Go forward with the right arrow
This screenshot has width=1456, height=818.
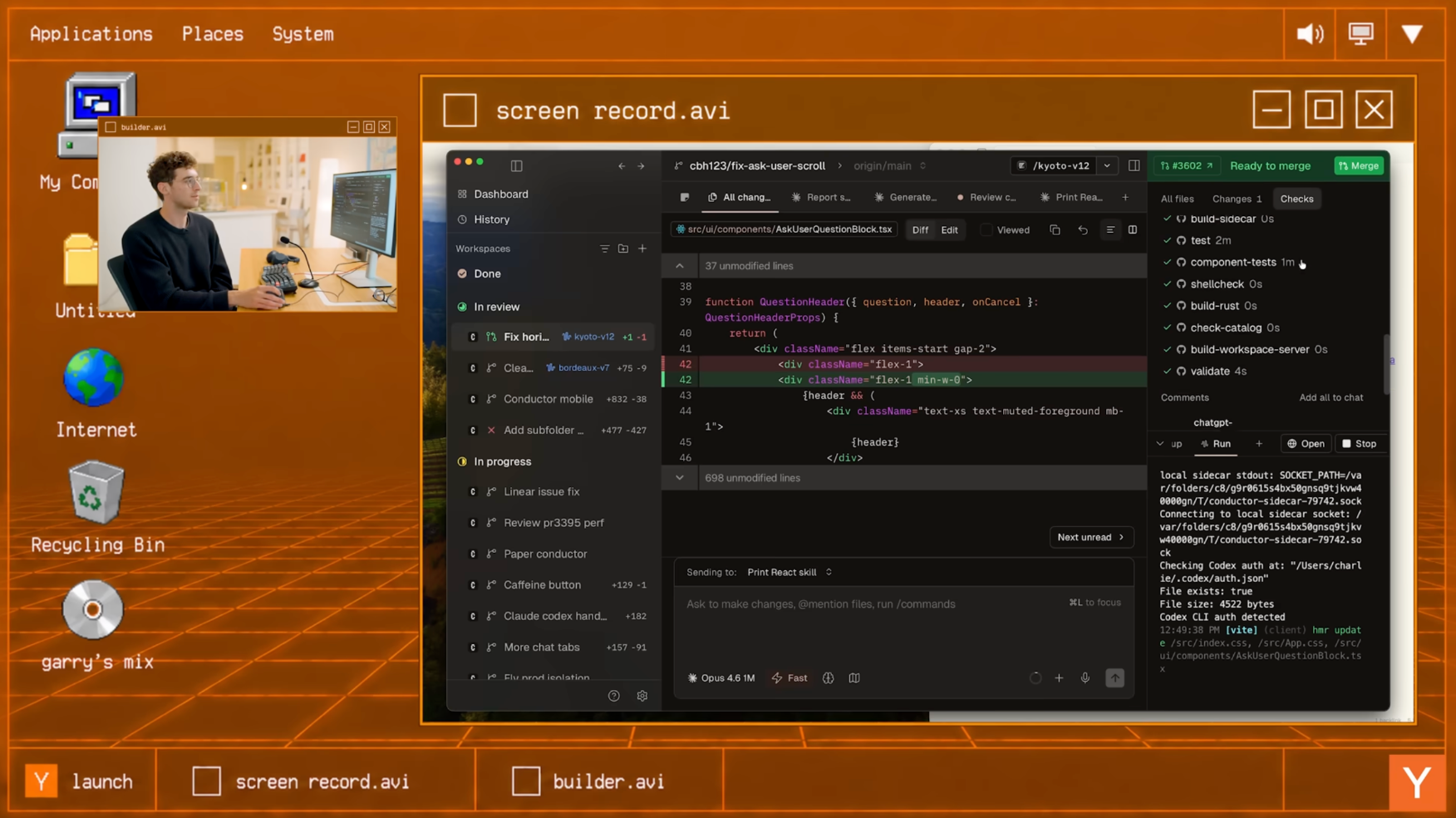click(x=641, y=166)
